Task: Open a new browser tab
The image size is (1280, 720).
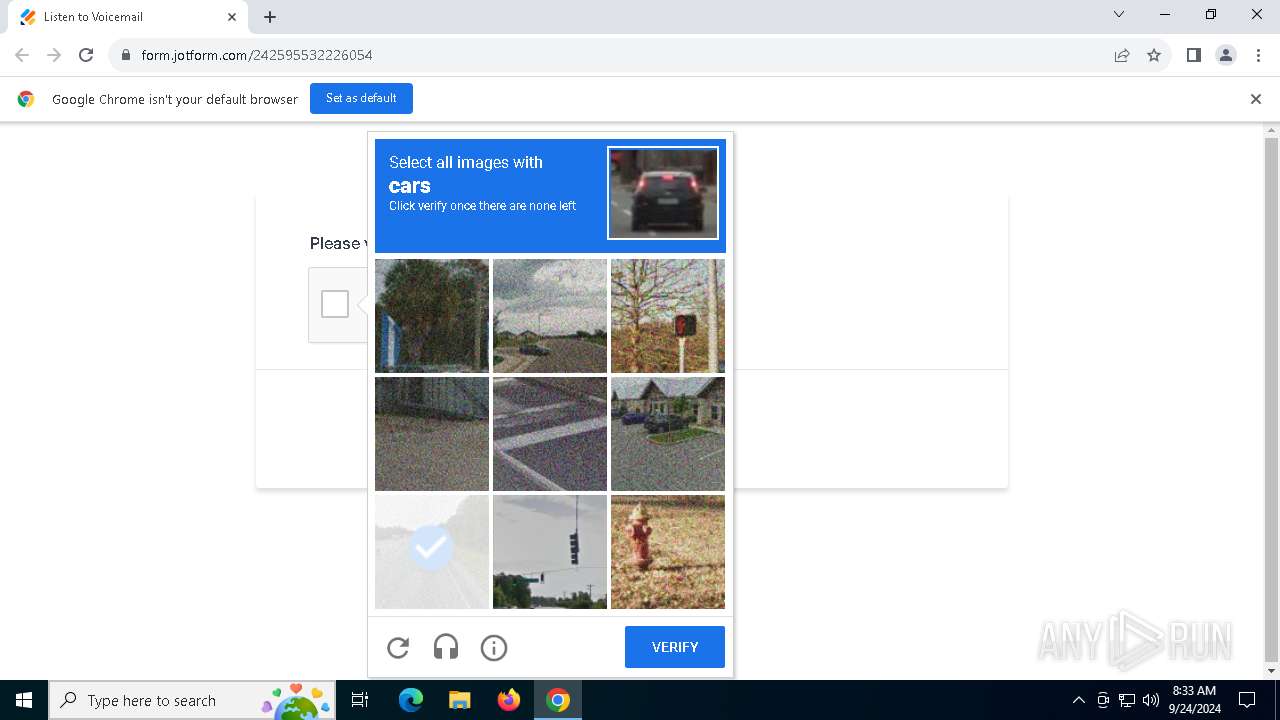Action: [270, 17]
